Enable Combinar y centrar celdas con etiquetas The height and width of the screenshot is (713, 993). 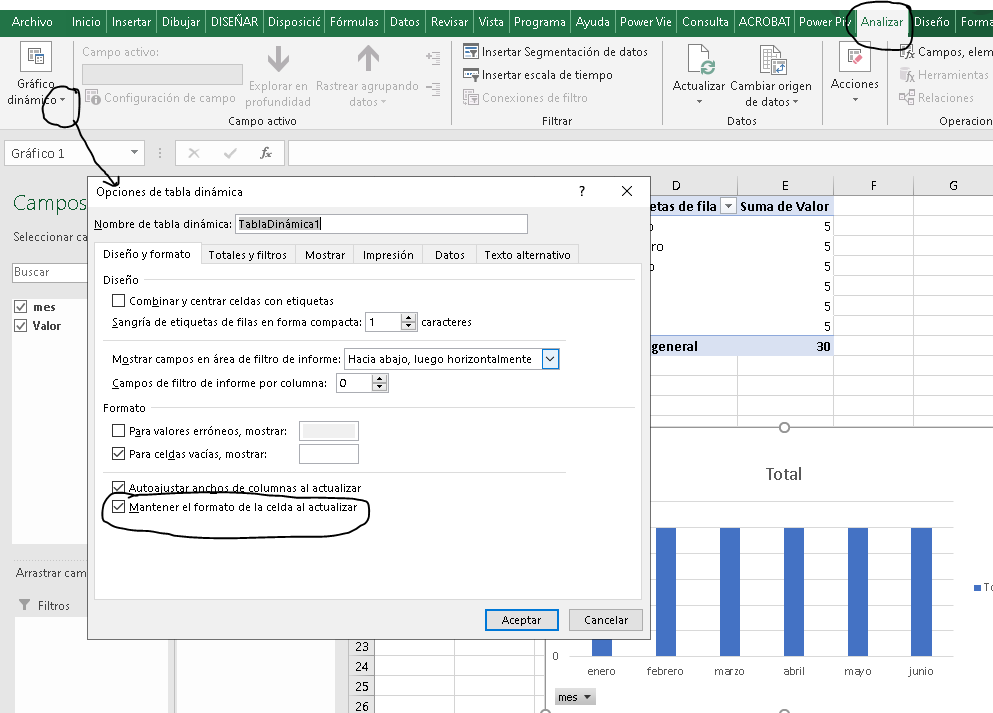tap(120, 301)
